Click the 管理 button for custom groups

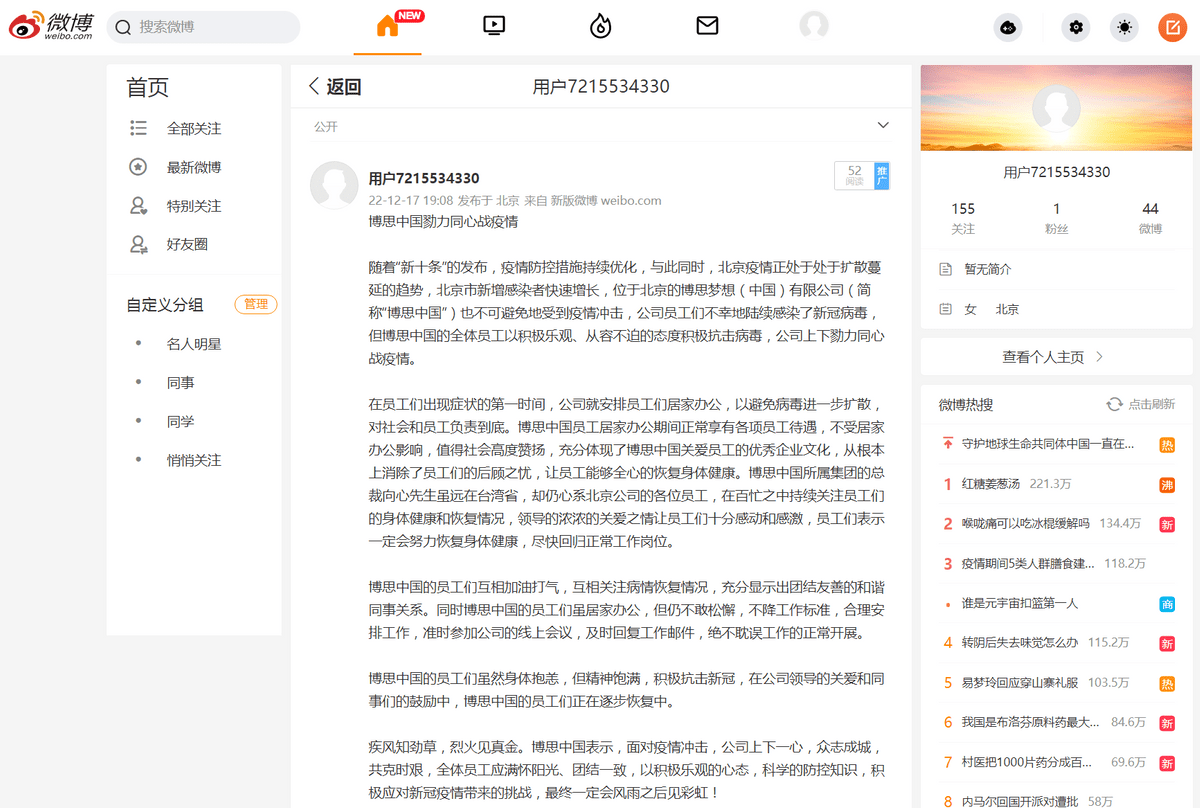[x=255, y=304]
